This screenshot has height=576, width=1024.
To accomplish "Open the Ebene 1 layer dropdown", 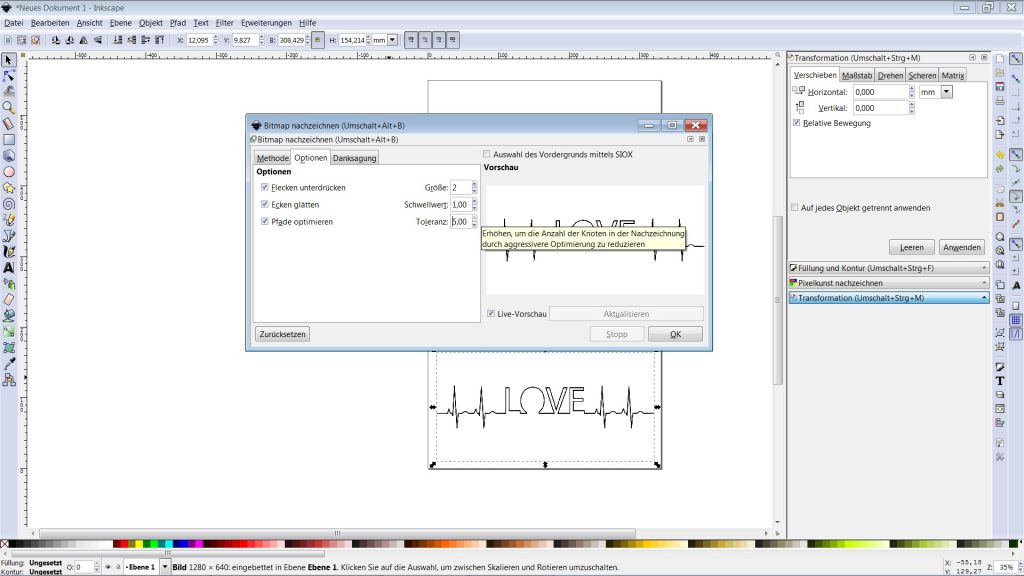I will [166, 567].
